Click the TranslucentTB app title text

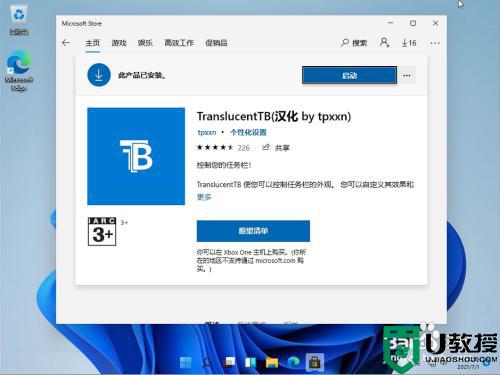tap(274, 116)
